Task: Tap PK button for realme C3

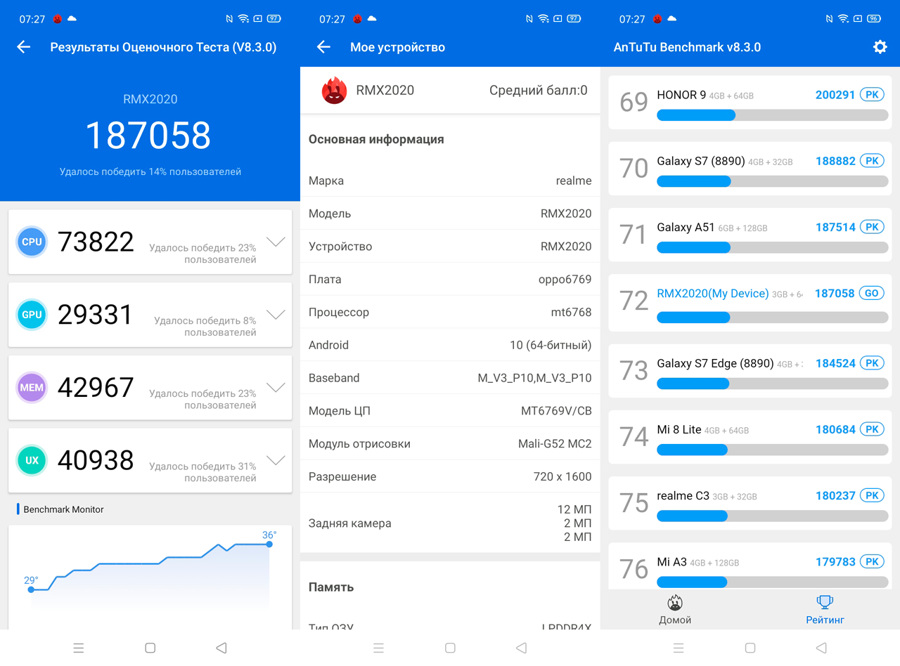Action: click(872, 495)
